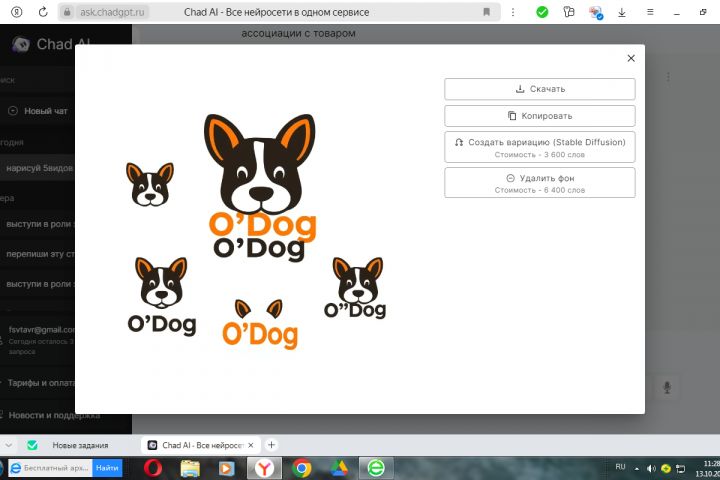Click the site lock icon
Viewport: 720px width, 480px height.
[x=67, y=12]
